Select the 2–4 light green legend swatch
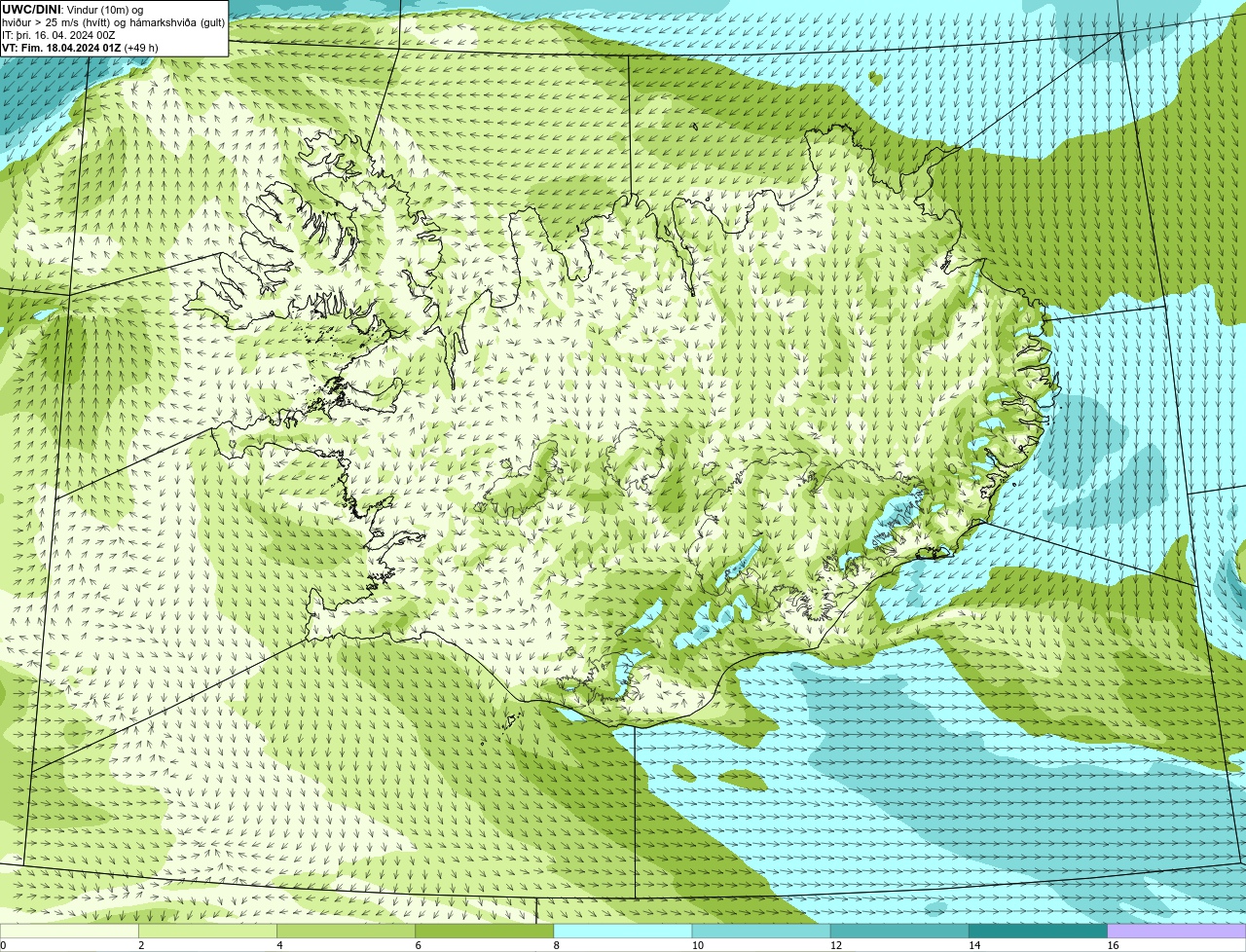The height and width of the screenshot is (952, 1246). (207, 931)
